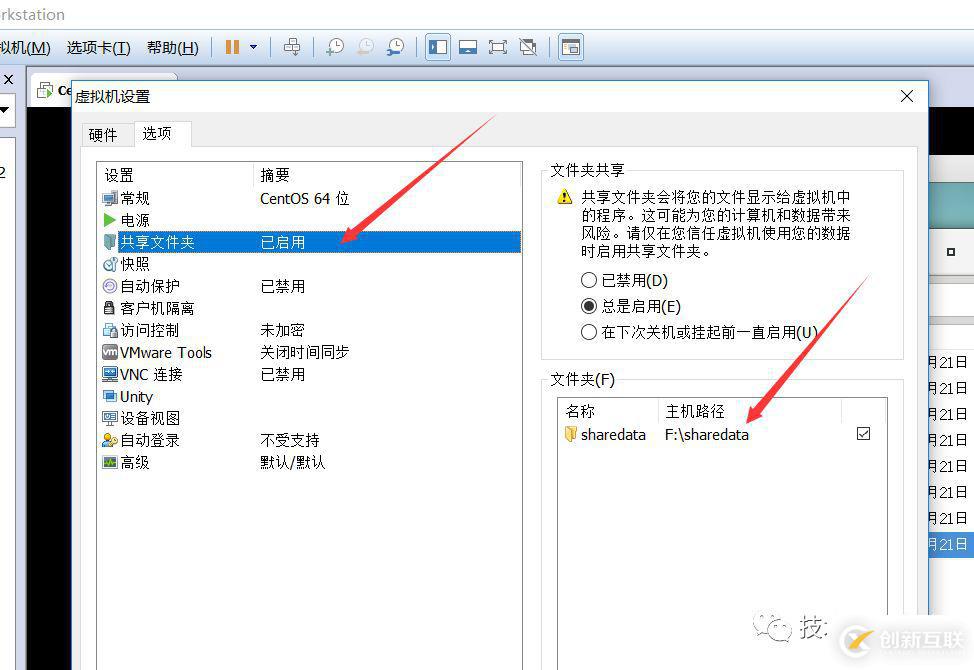Open the dropdown arrow beside Pause button

point(253,47)
